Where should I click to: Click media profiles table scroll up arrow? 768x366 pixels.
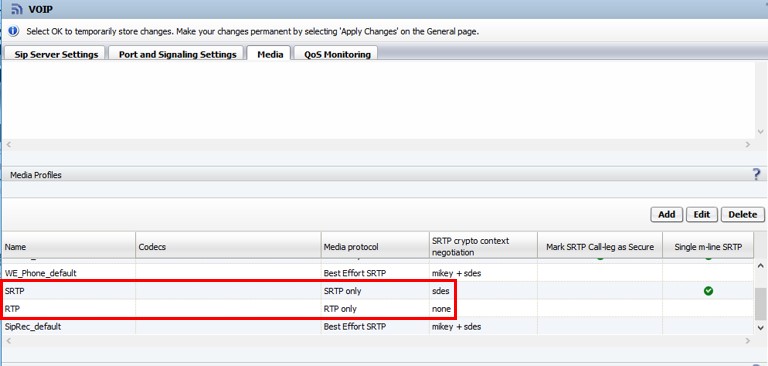tap(760, 266)
